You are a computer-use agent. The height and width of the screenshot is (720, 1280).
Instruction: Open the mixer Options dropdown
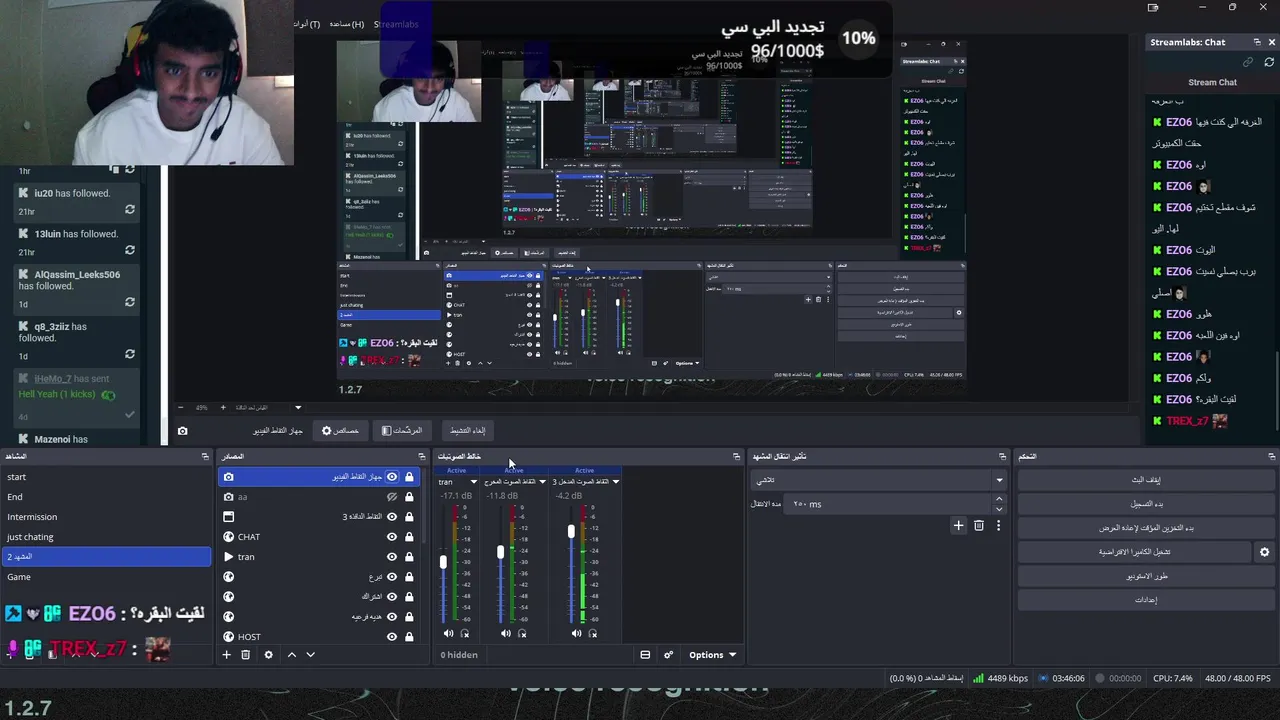click(712, 655)
